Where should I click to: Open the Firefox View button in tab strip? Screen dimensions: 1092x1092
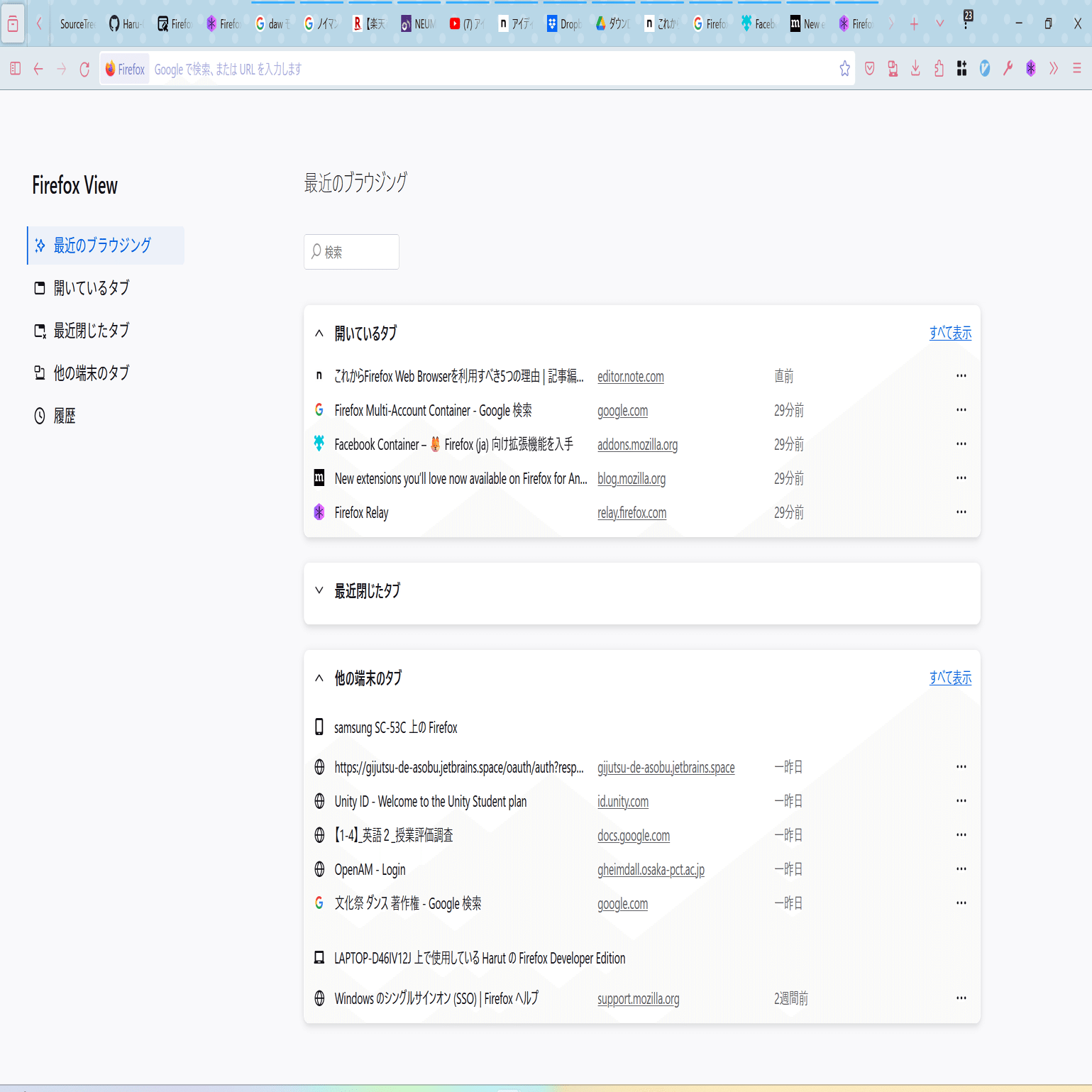[13, 24]
